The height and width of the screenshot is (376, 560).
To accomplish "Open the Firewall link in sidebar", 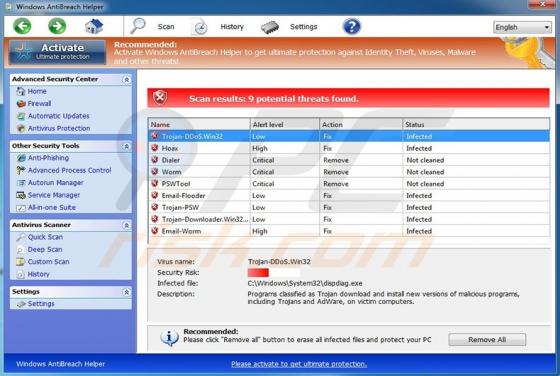I will (39, 104).
